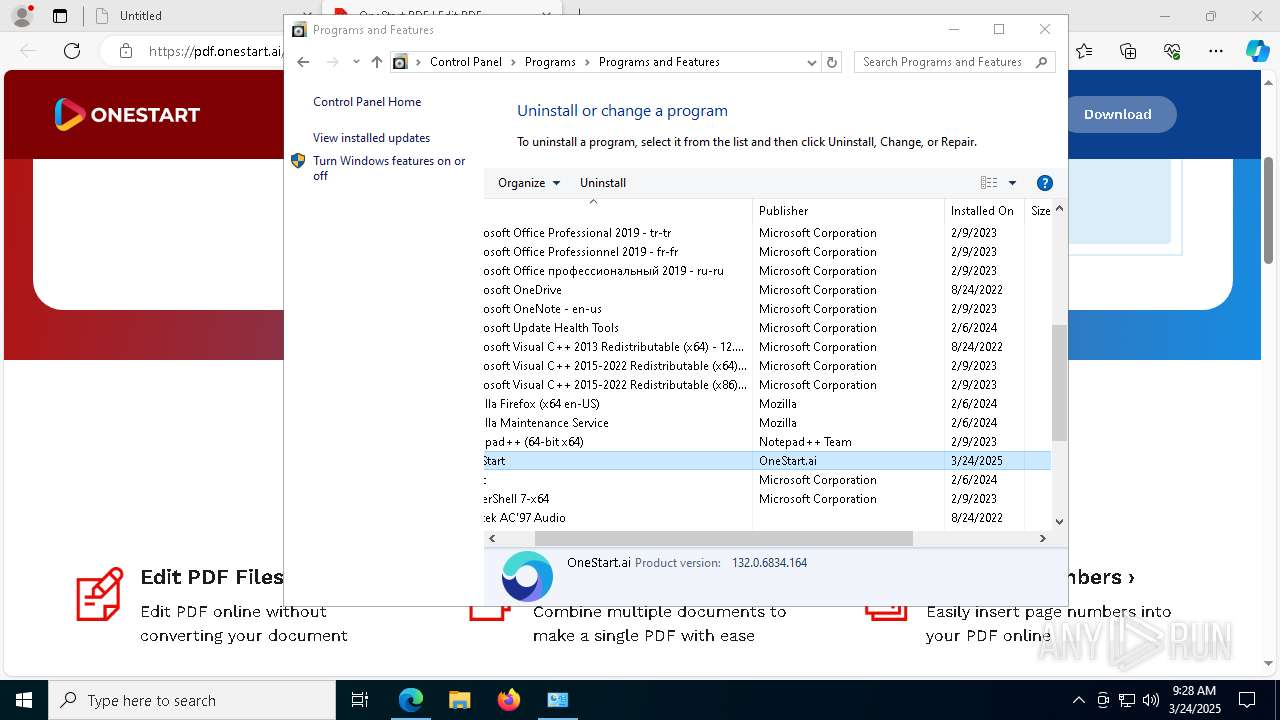Open File Explorer from taskbar
The image size is (1280, 720).
pos(459,700)
